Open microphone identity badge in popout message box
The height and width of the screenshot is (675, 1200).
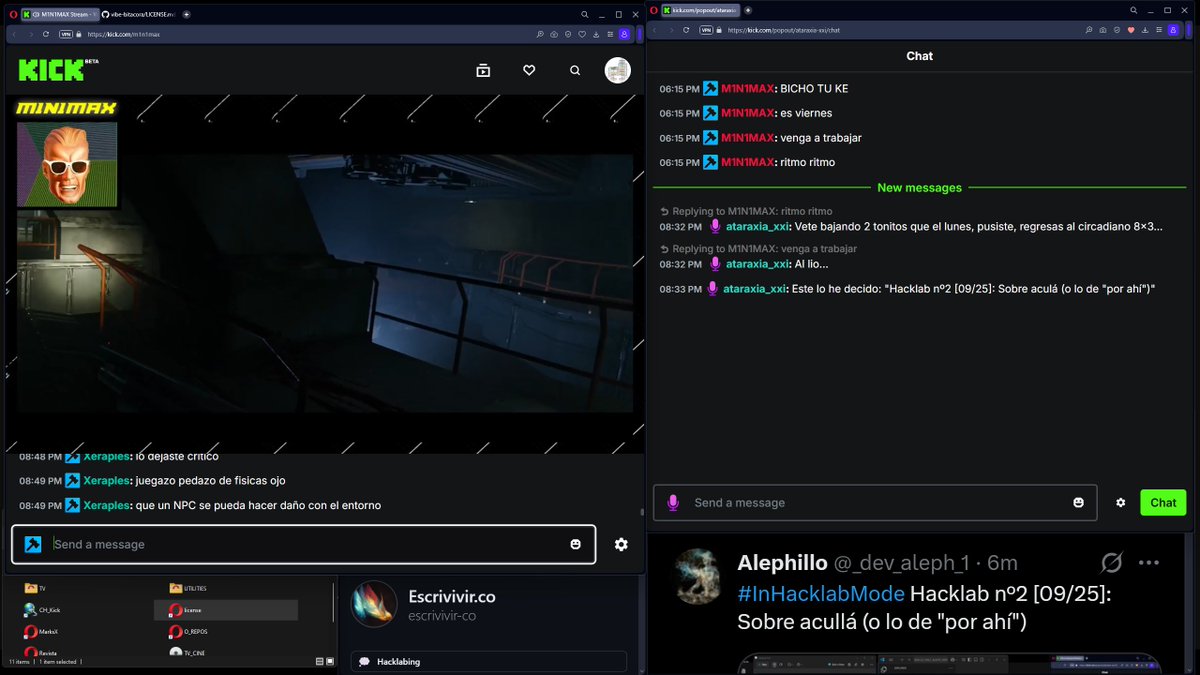[x=673, y=502]
